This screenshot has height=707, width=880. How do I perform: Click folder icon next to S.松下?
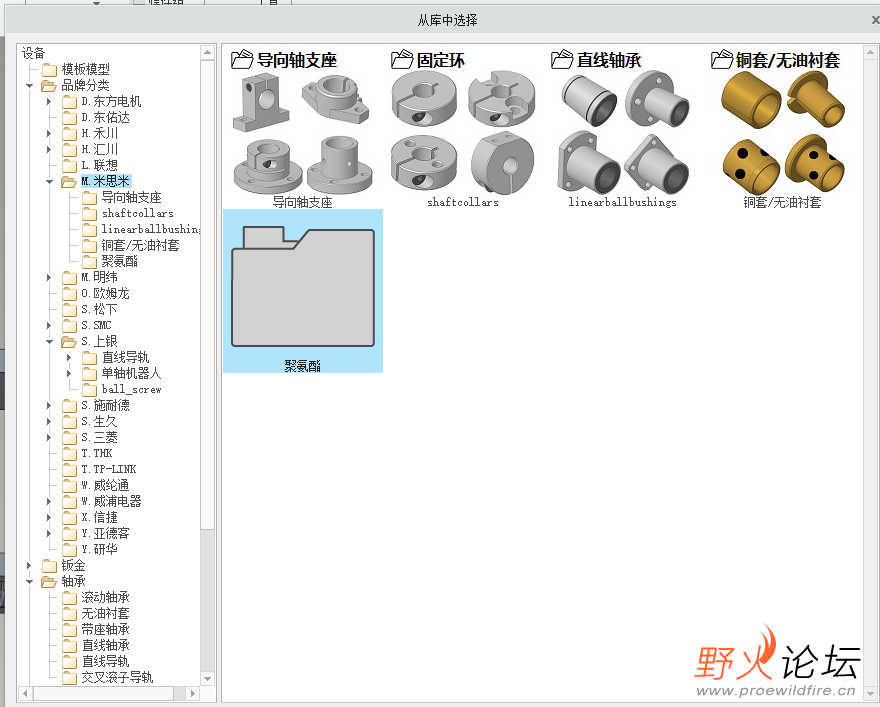pyautogui.click(x=70, y=310)
